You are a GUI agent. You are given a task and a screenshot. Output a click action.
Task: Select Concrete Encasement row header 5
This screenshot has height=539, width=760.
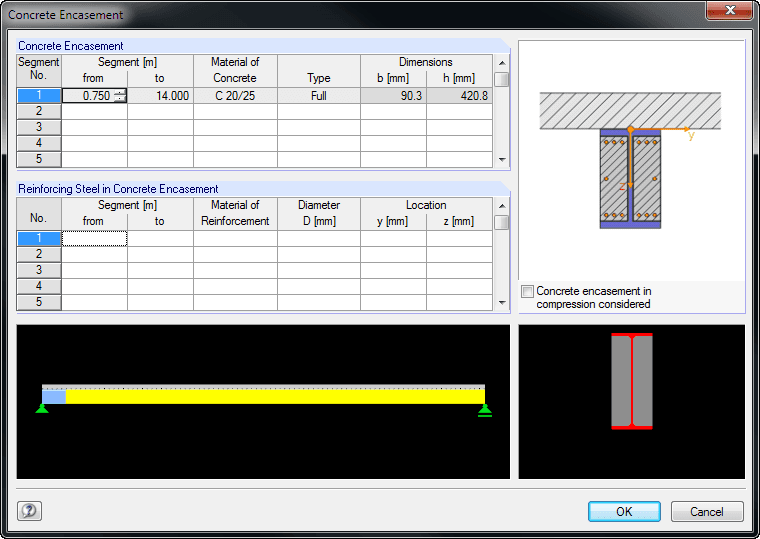click(39, 159)
